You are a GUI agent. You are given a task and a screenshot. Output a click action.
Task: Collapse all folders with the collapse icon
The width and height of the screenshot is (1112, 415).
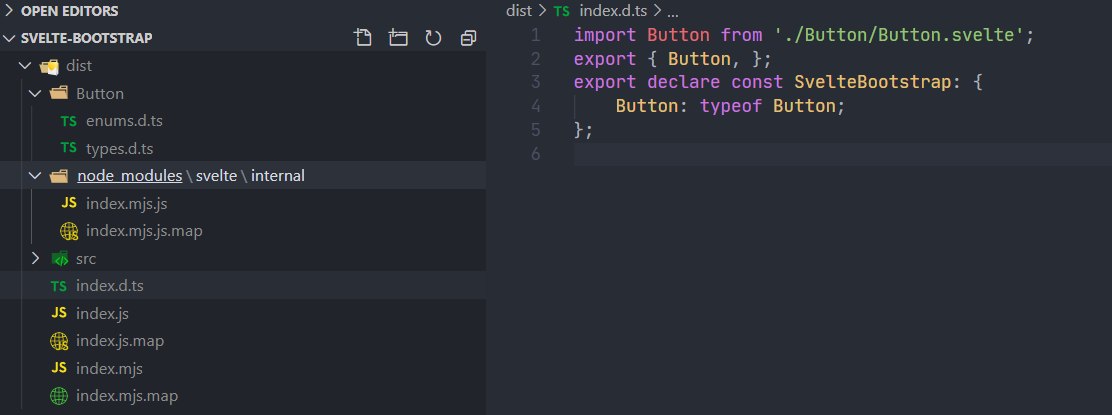point(468,38)
